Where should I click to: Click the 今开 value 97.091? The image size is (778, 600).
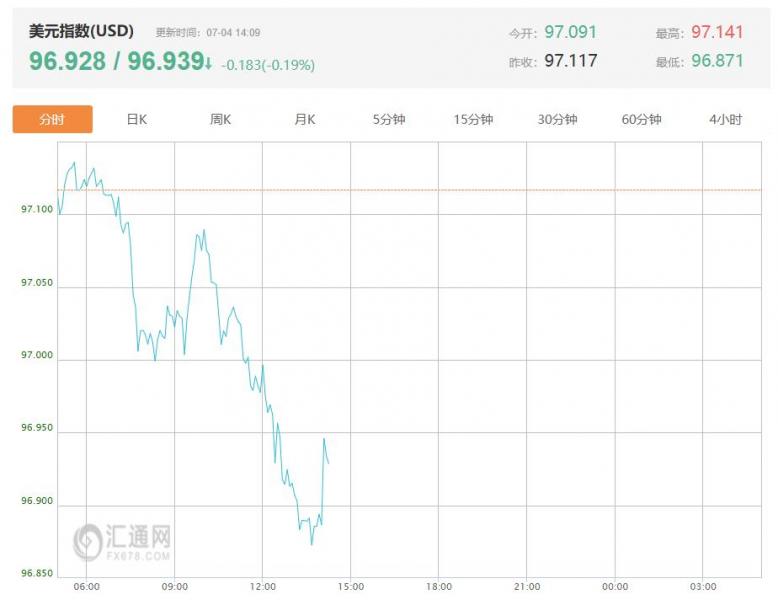[570, 32]
